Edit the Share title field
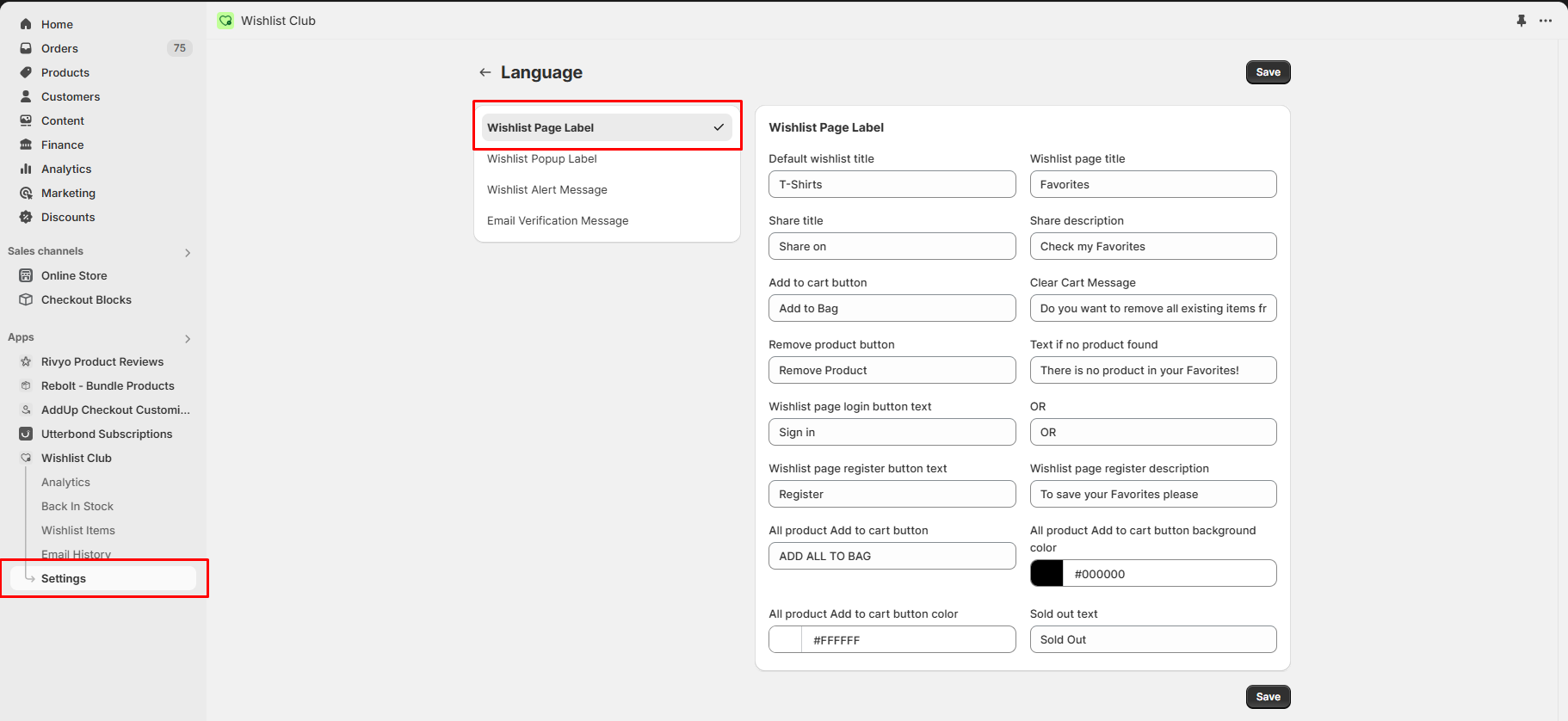This screenshot has height=721, width=1568. [x=892, y=246]
